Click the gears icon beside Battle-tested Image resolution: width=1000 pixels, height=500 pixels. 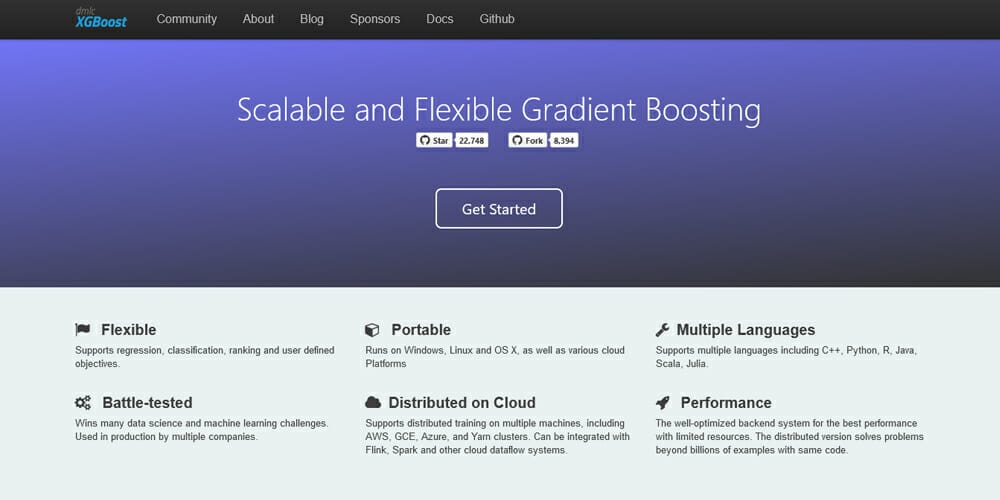83,402
